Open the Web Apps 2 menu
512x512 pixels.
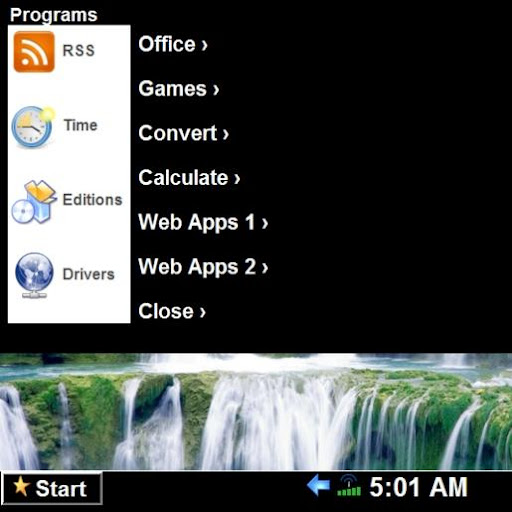point(203,267)
